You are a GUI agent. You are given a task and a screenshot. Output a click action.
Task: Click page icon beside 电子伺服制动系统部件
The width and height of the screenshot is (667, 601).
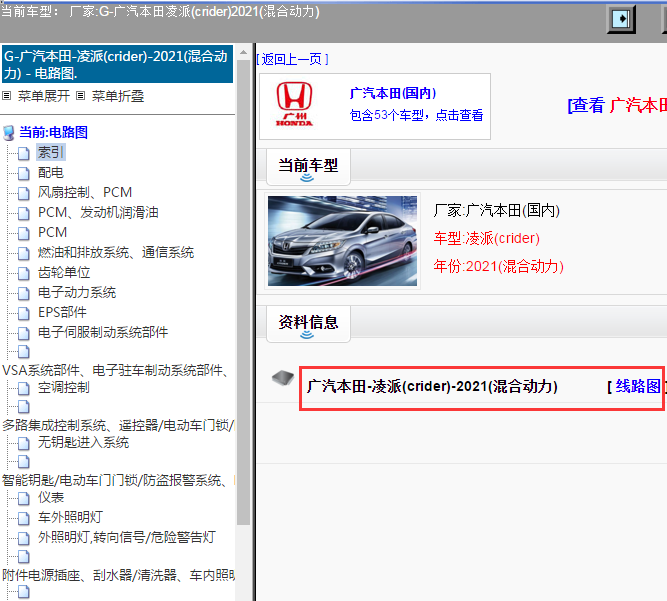[24, 333]
